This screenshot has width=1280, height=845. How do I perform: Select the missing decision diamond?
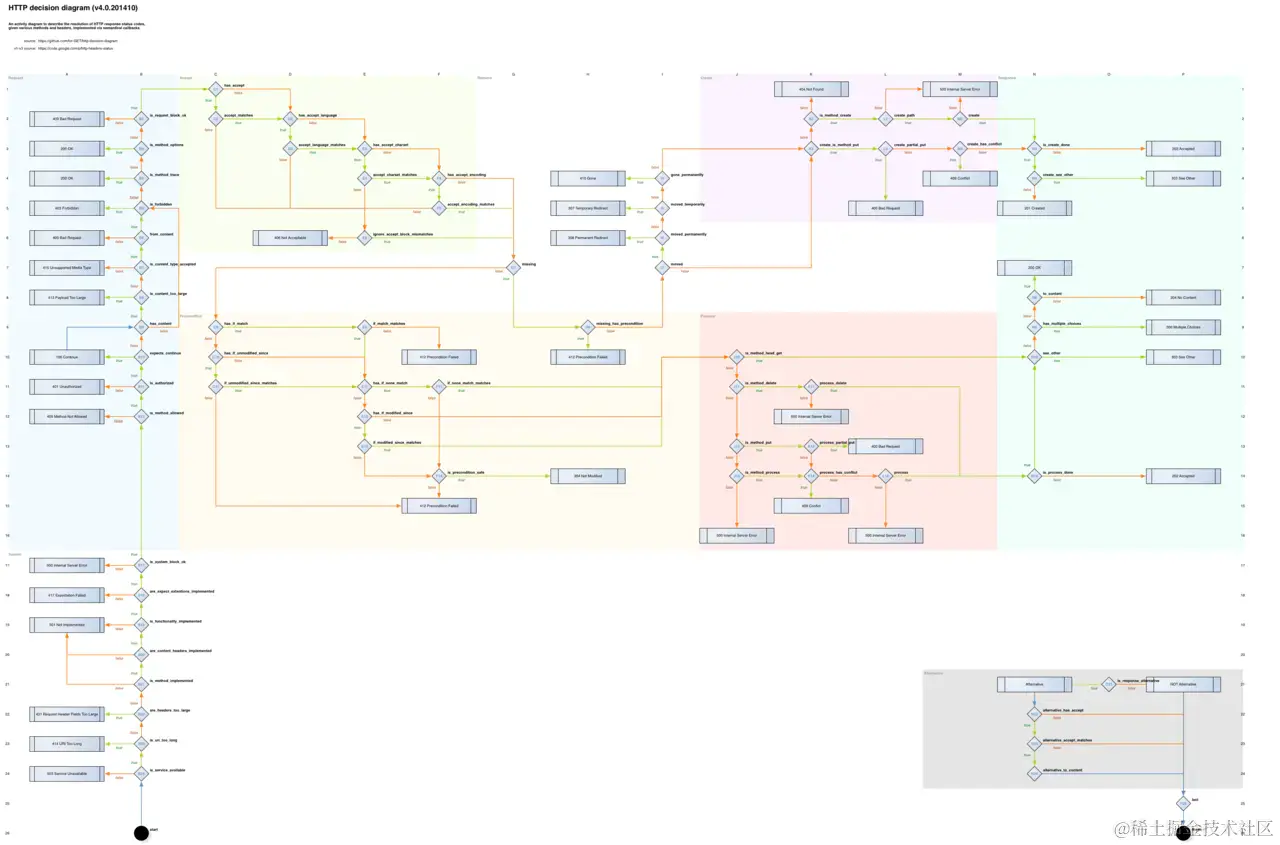512,267
